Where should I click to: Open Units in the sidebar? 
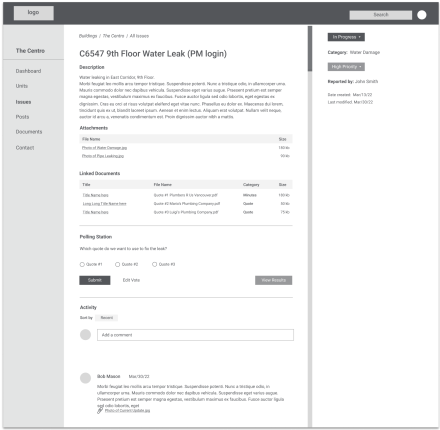(22, 86)
